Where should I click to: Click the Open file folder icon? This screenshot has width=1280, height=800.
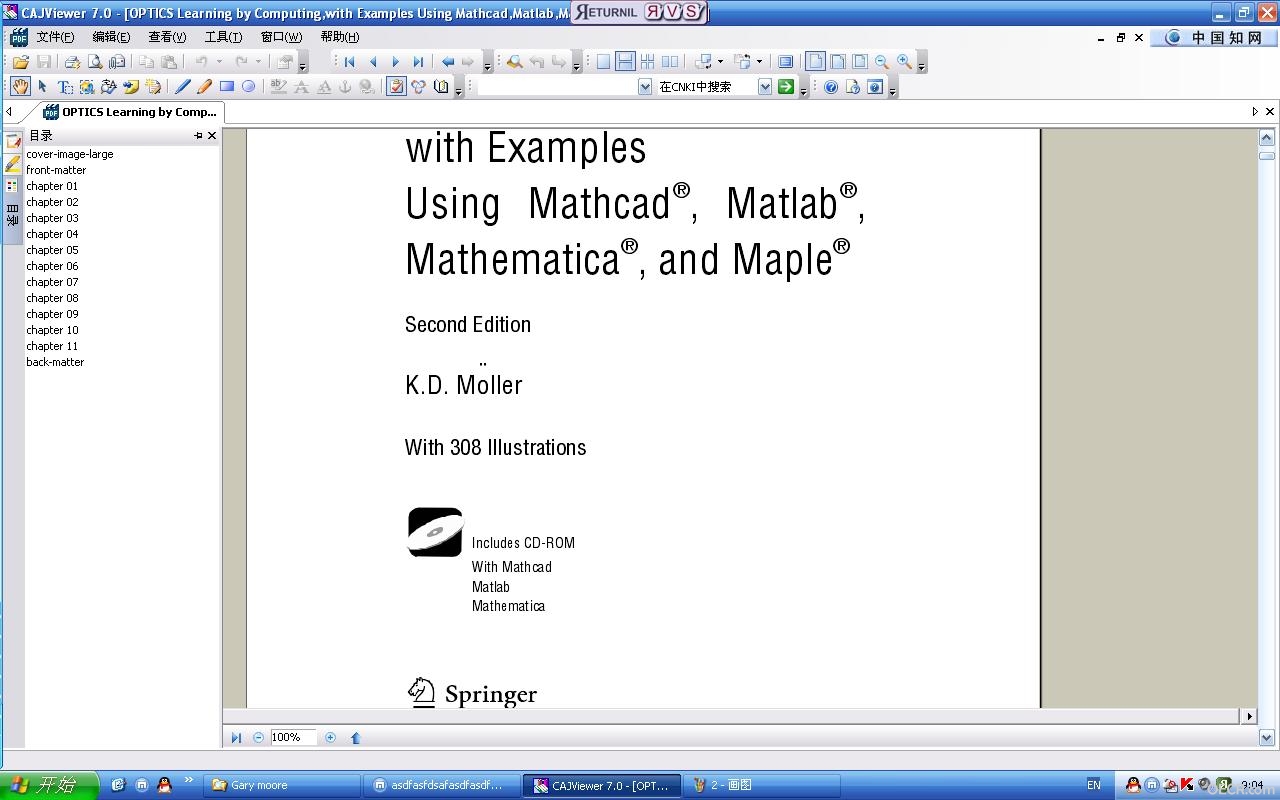[20, 62]
